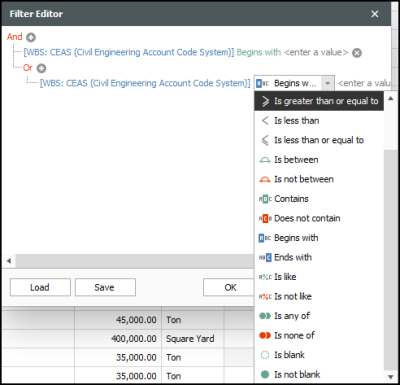The image size is (400, 385).
Task: Click the operator list scroll down arrow
Action: [x=391, y=377]
